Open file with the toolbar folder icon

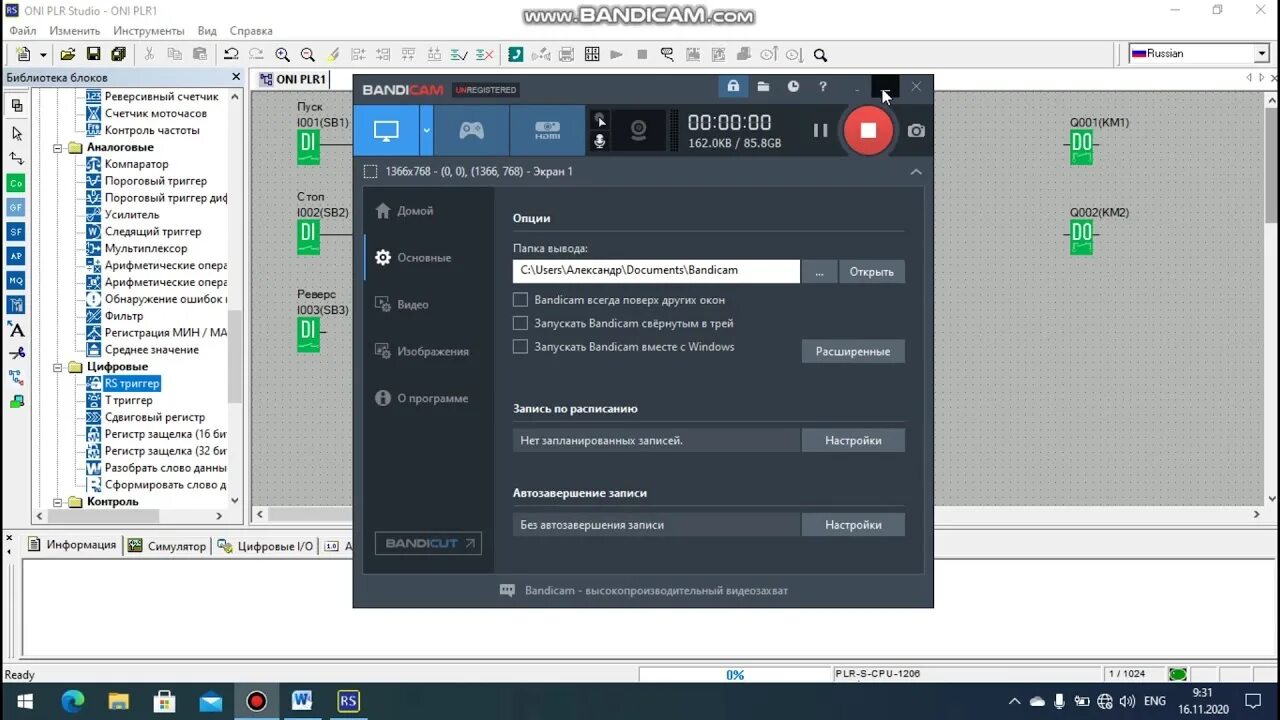(68, 55)
